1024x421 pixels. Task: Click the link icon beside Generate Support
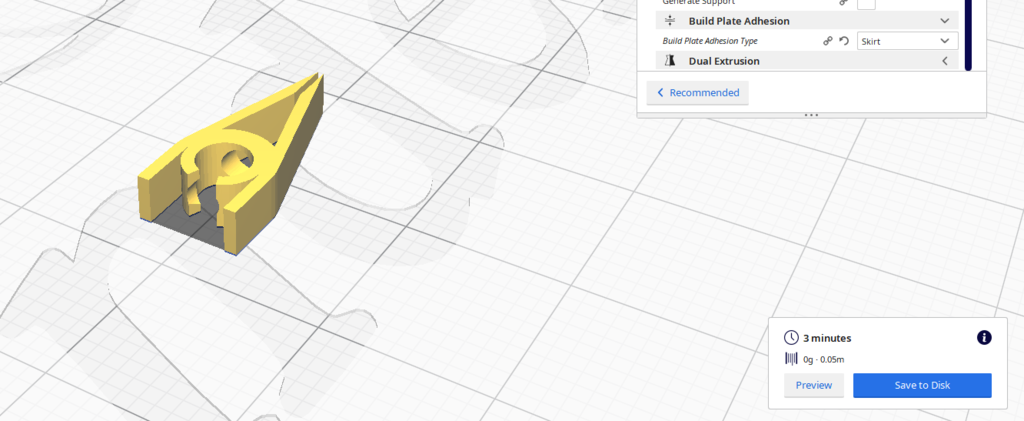(844, 3)
